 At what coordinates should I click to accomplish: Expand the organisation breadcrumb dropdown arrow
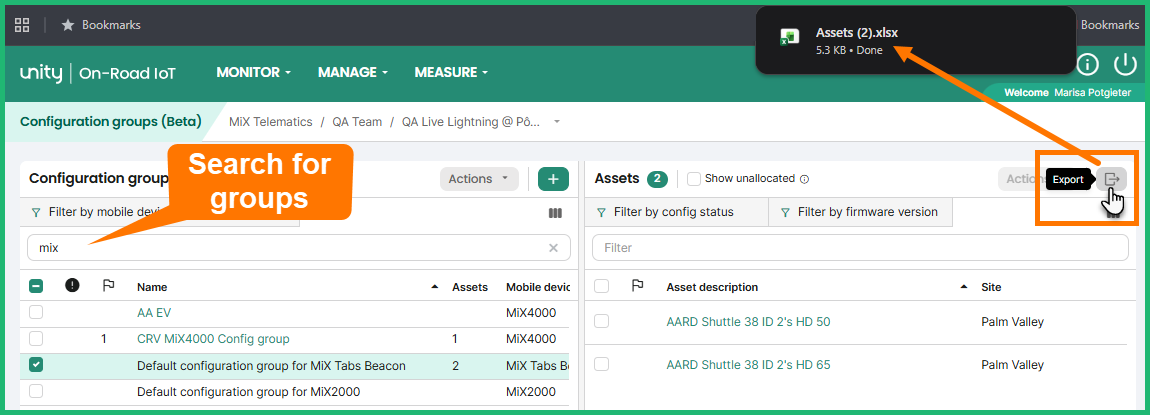click(557, 122)
